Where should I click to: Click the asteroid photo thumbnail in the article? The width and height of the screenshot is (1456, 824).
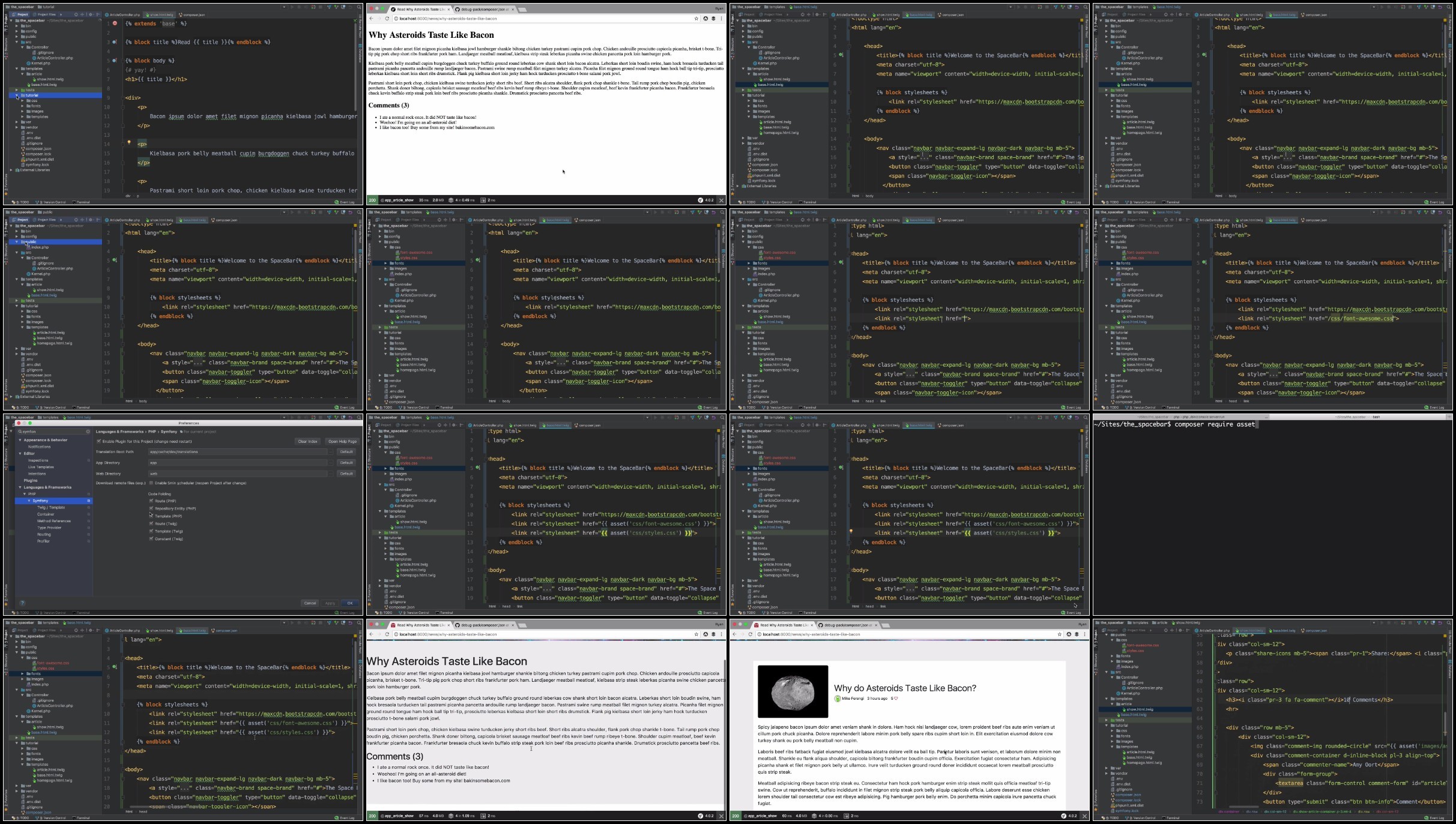pyautogui.click(x=793, y=691)
